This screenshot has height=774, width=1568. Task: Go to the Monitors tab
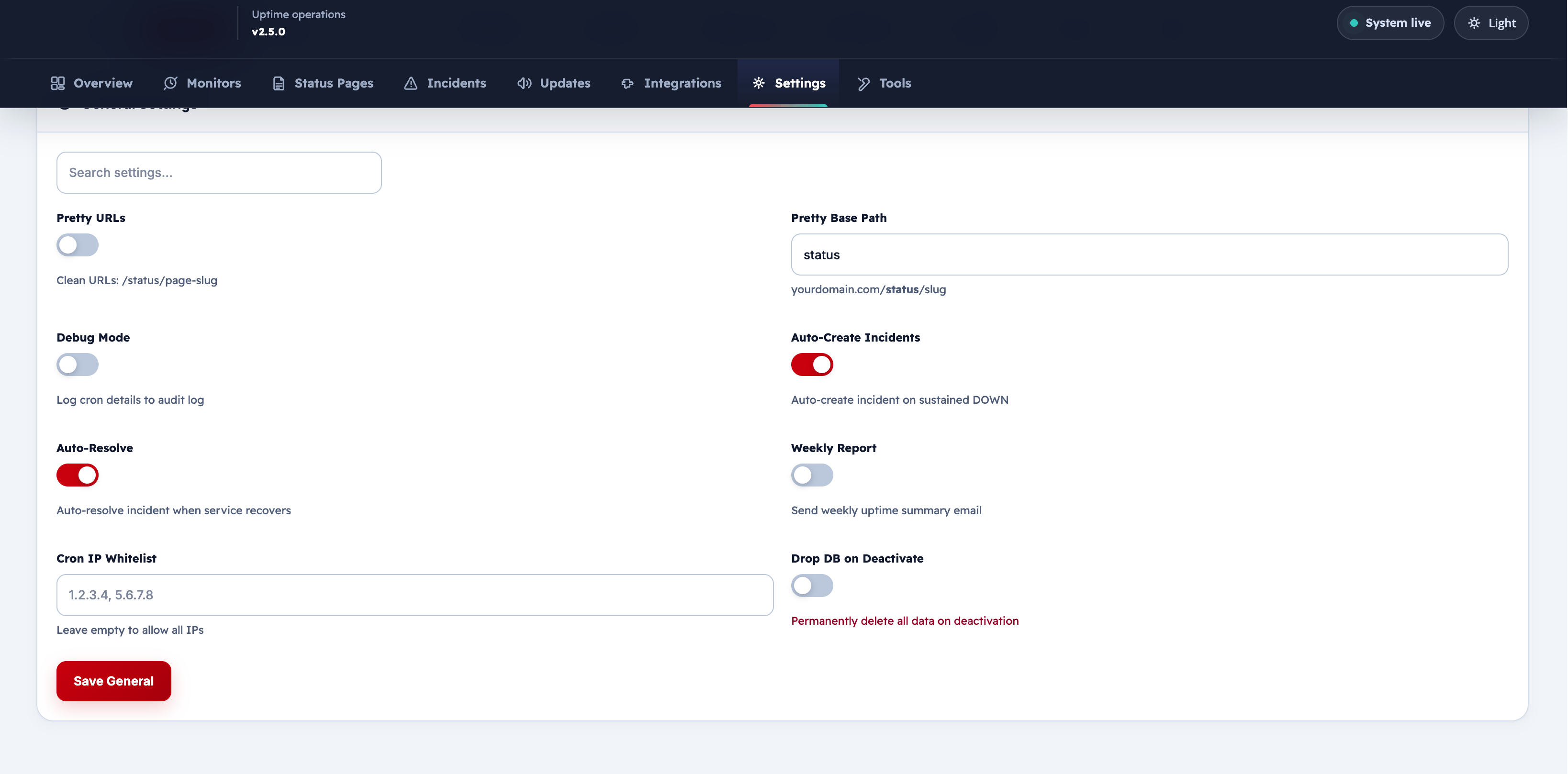[x=202, y=83]
